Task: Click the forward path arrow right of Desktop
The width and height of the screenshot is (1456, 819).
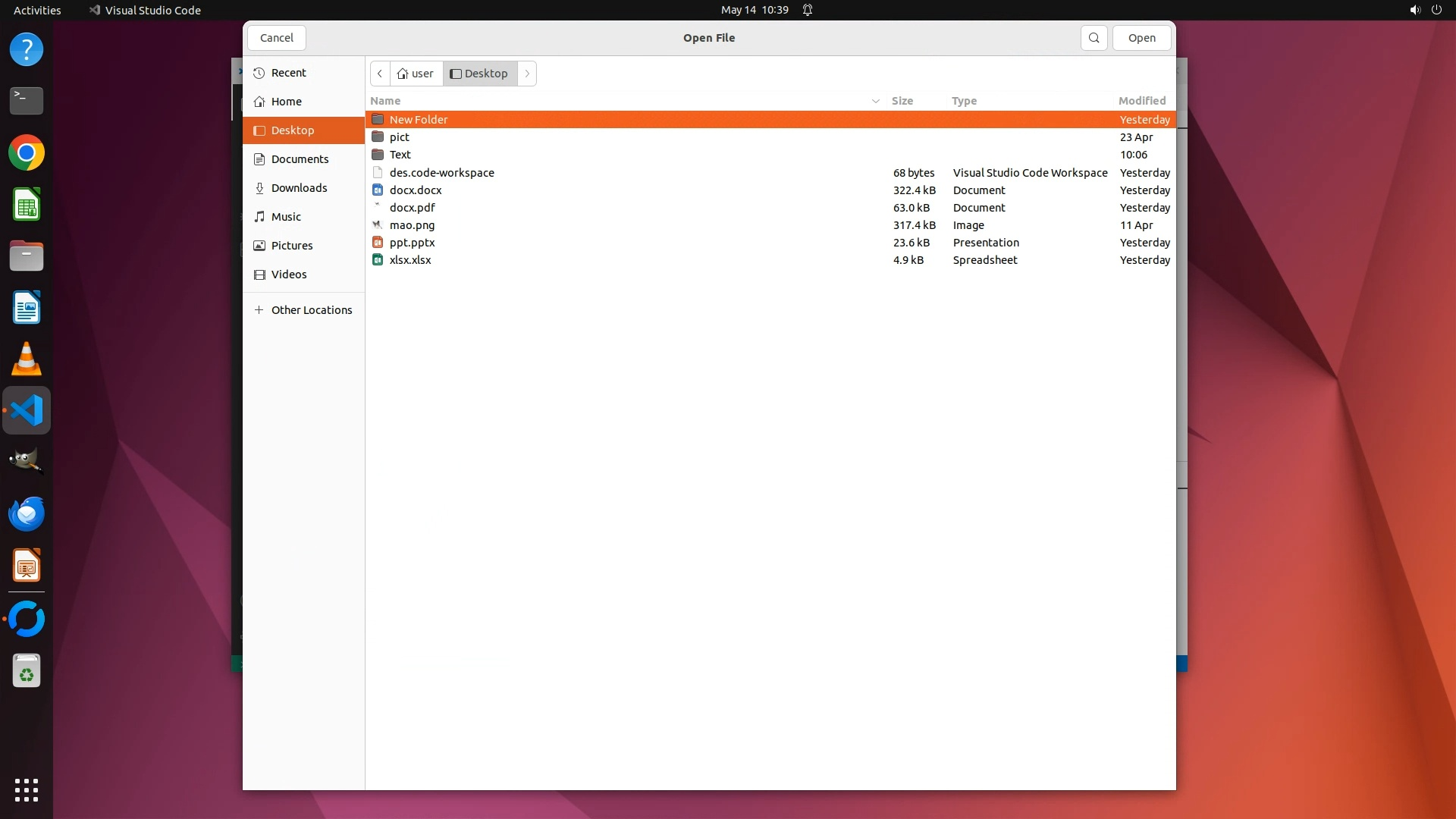Action: [527, 74]
